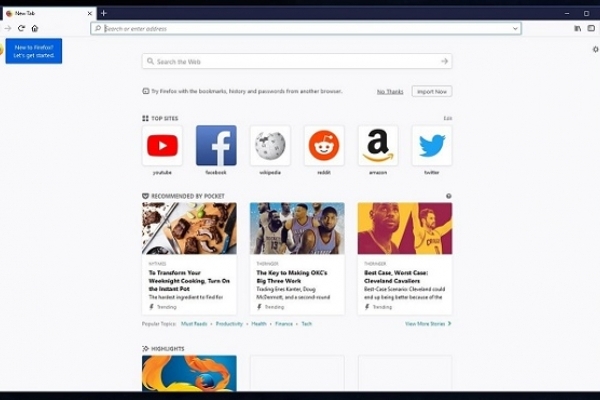Screen dimensions: 600x400
Task: Open the Instant Pot cooking article image
Action: point(189,229)
